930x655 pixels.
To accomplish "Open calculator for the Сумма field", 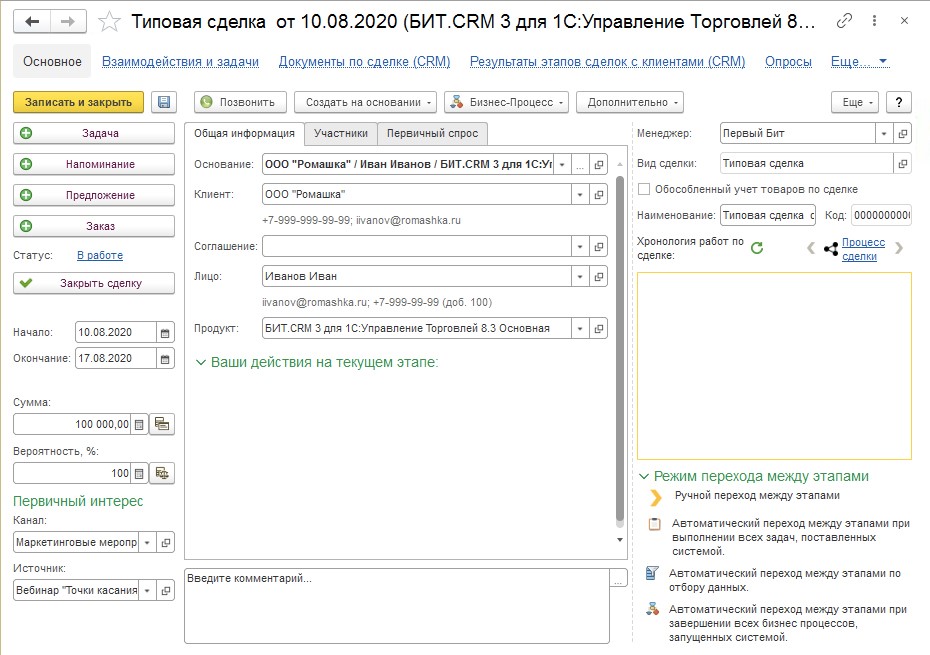I will coord(140,424).
